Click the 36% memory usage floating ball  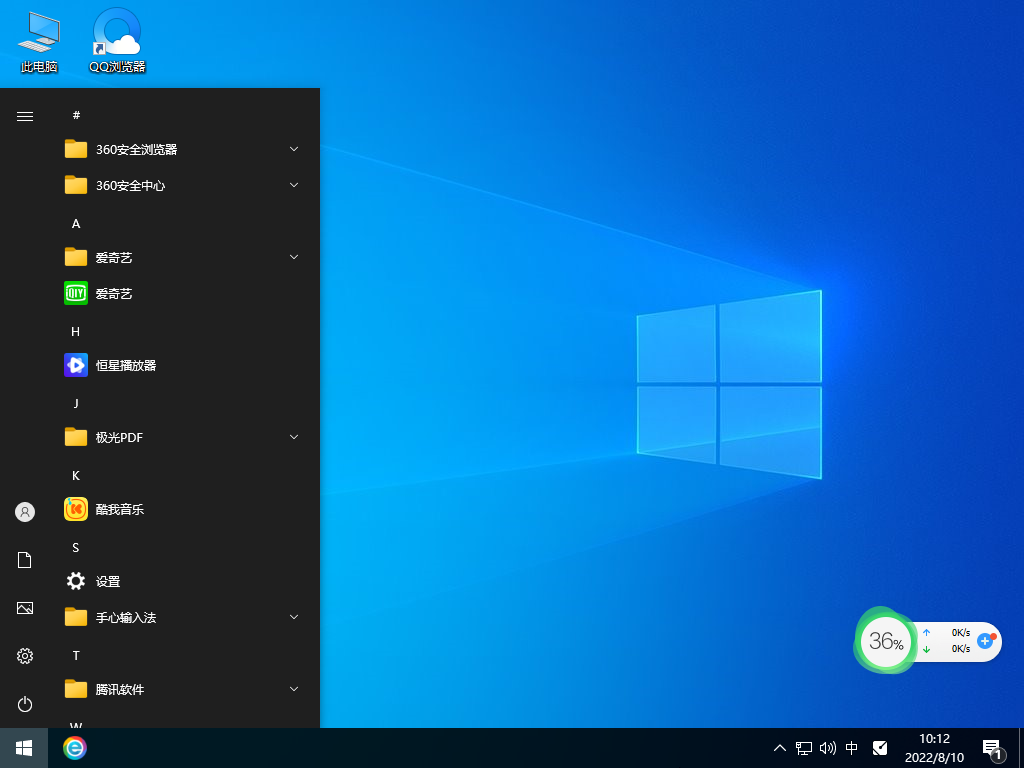[x=886, y=642]
